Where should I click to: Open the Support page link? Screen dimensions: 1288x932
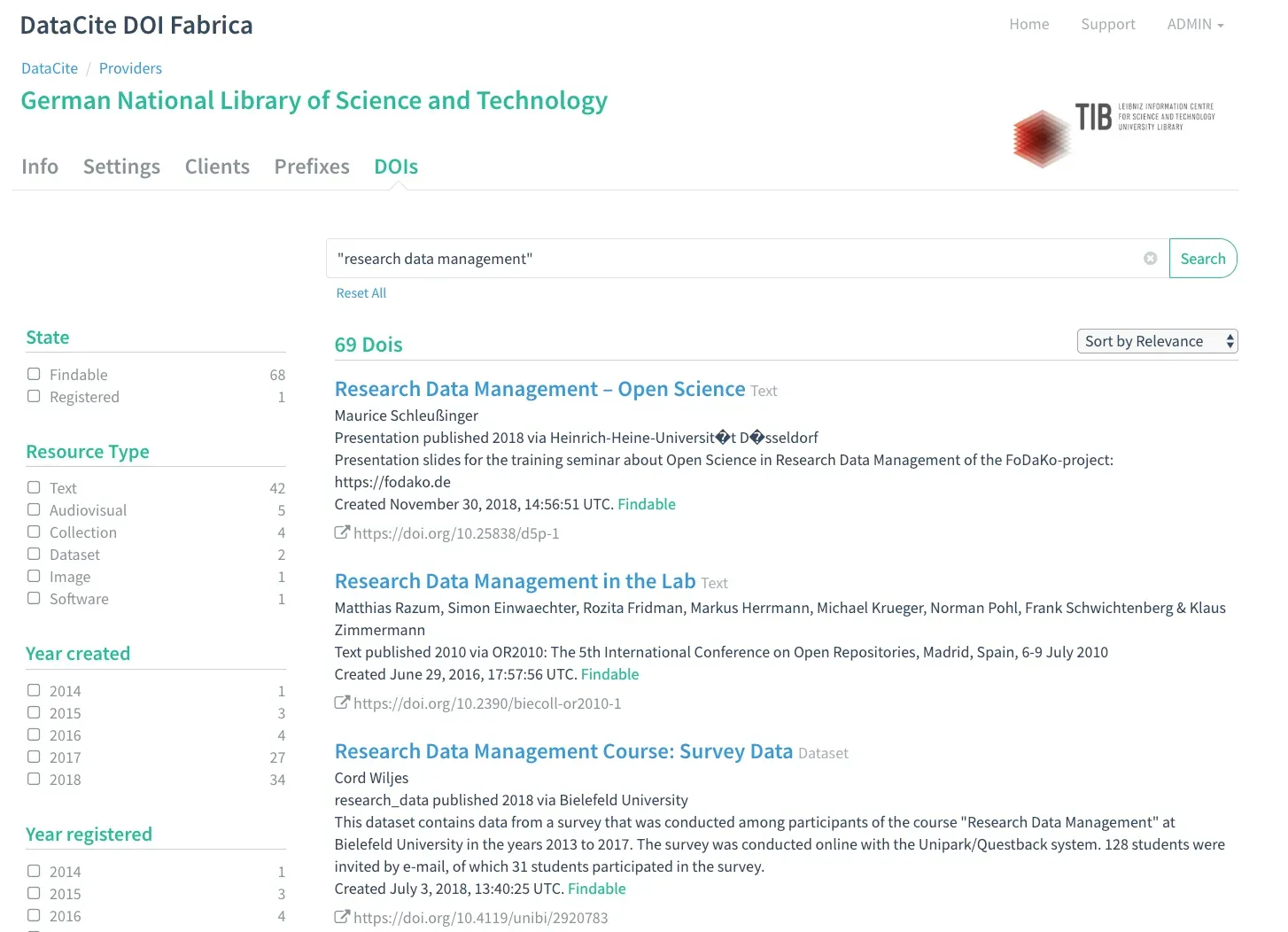coord(1107,25)
